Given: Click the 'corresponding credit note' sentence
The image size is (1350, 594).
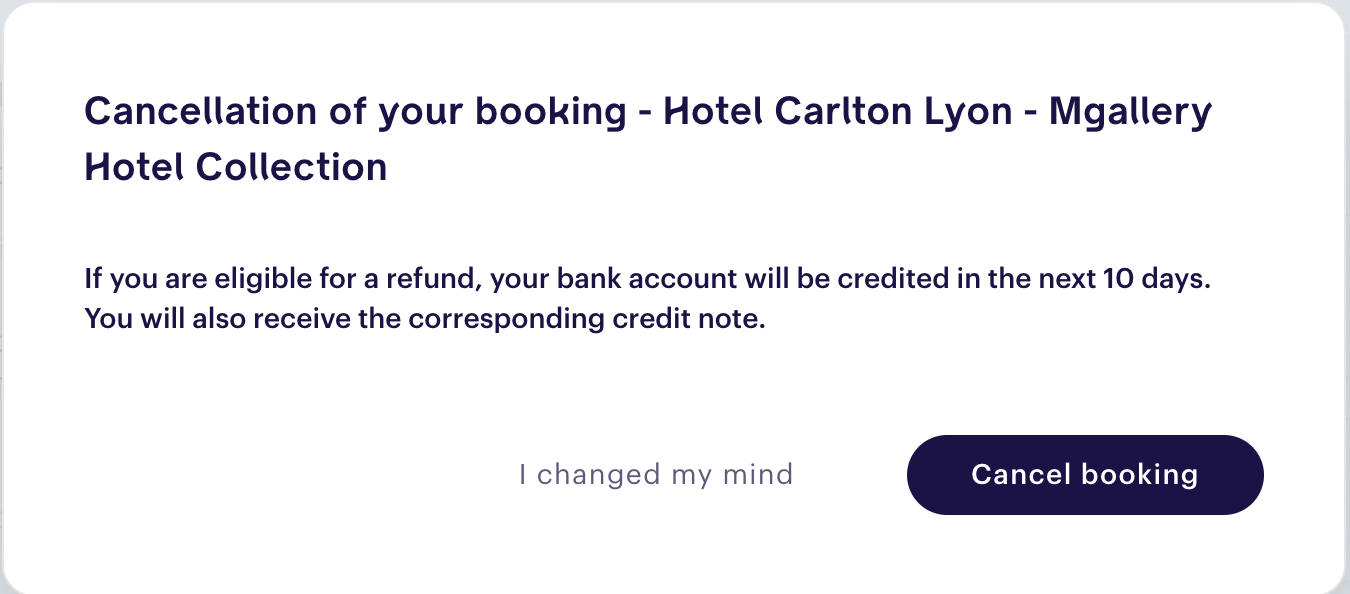Looking at the screenshot, I should pyautogui.click(x=432, y=321).
